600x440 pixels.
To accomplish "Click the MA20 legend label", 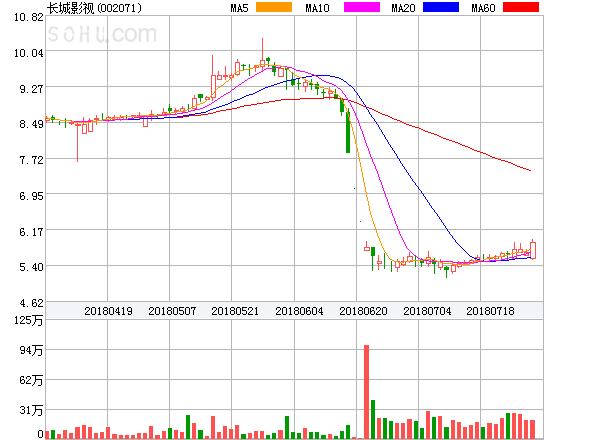I will point(403,8).
